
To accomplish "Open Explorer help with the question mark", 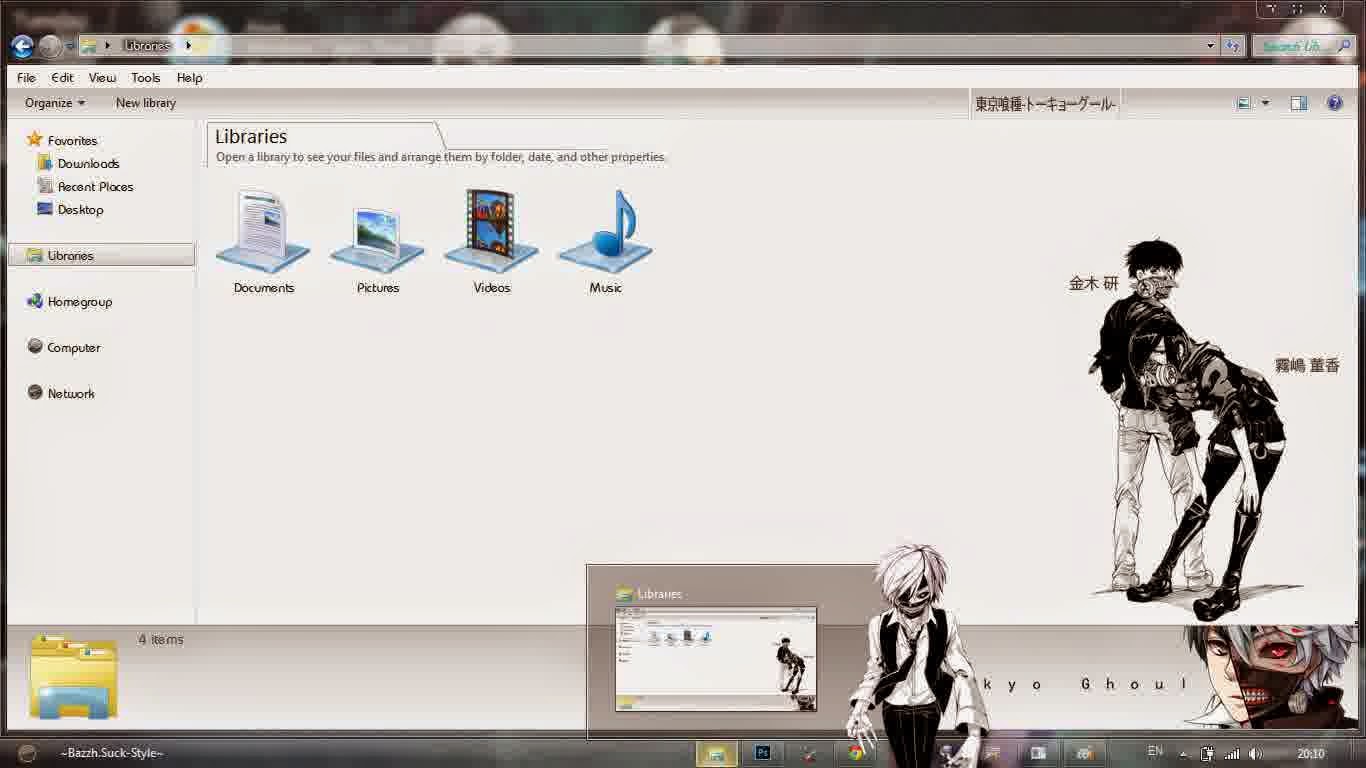I will tap(1334, 103).
